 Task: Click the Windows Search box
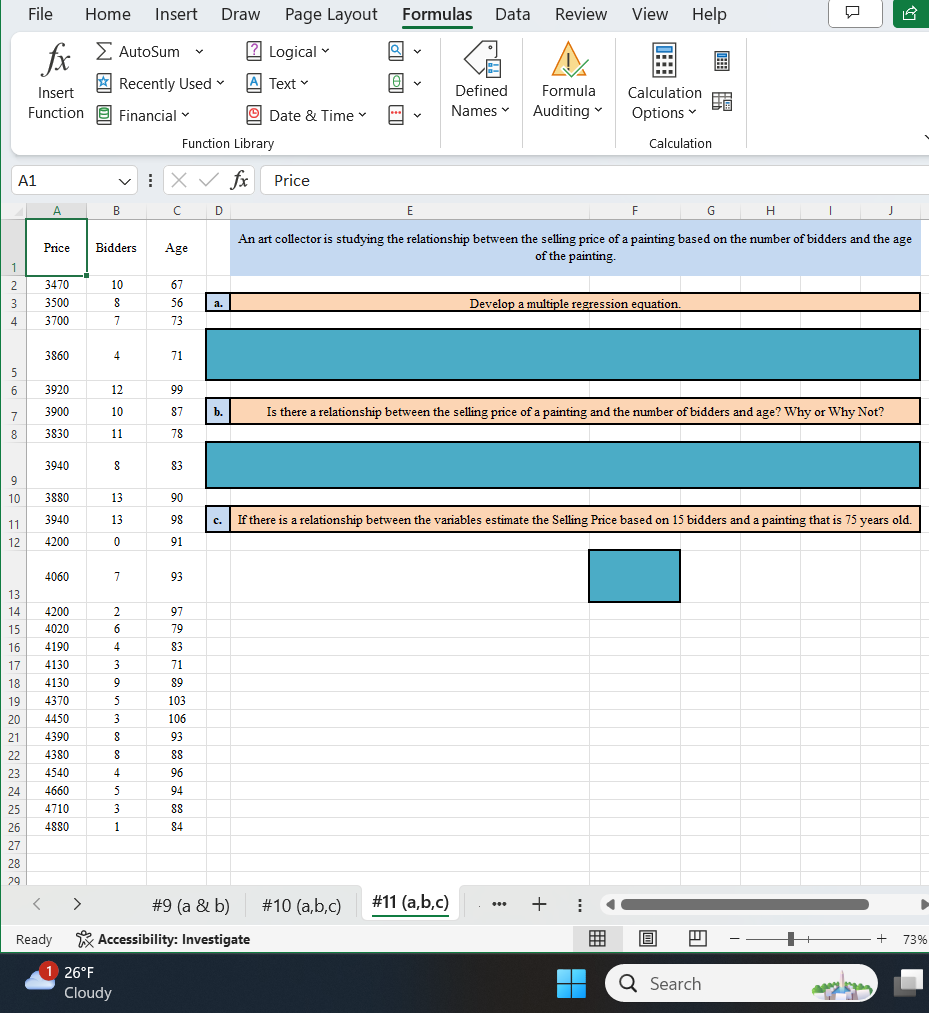tap(740, 983)
